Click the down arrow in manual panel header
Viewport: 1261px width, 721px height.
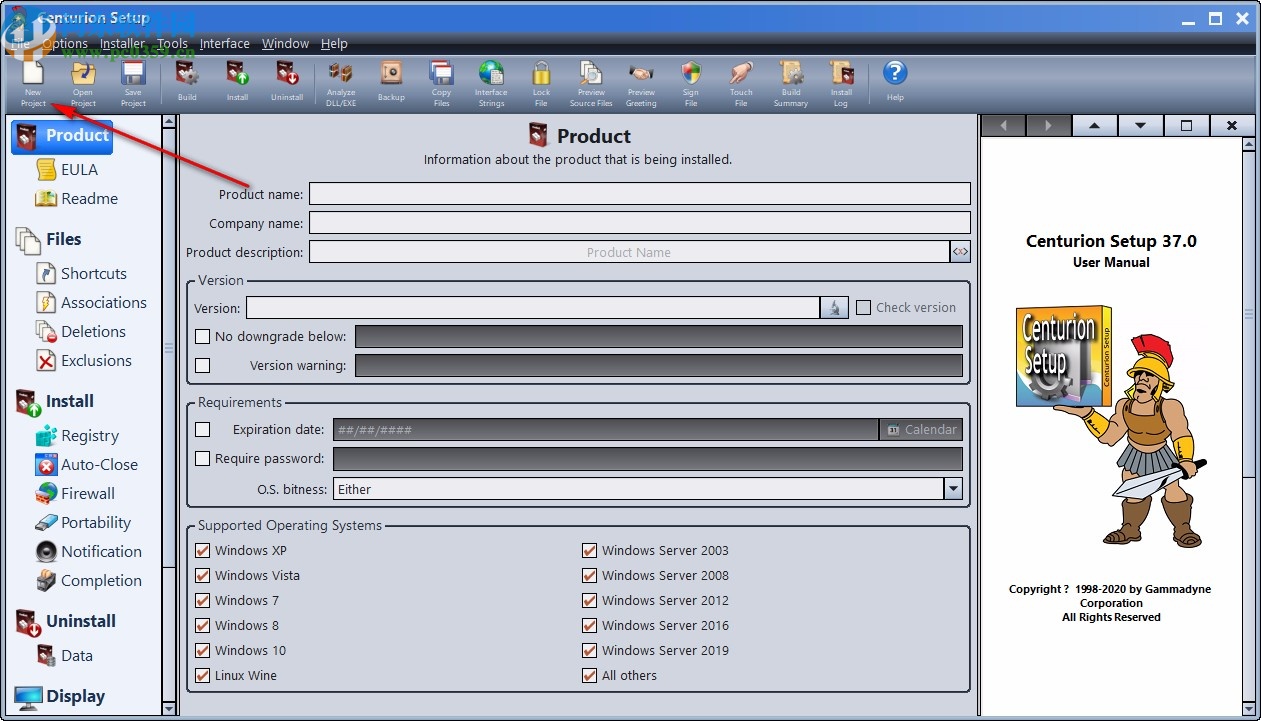[1140, 126]
